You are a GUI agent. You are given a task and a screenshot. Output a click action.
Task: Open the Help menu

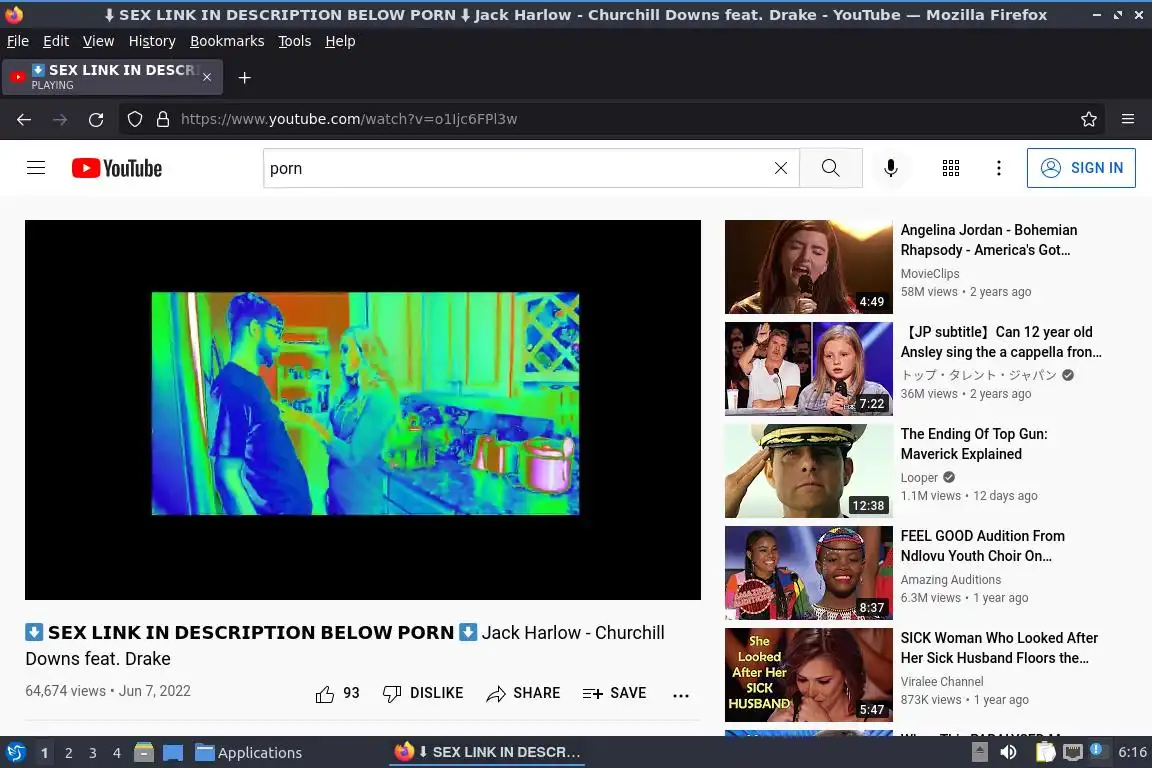click(x=340, y=41)
